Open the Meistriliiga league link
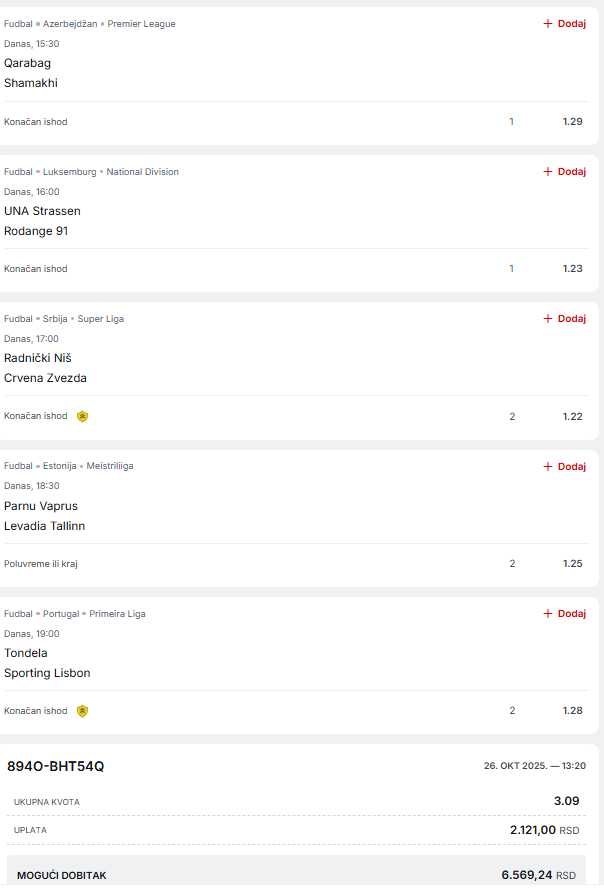 (110, 466)
